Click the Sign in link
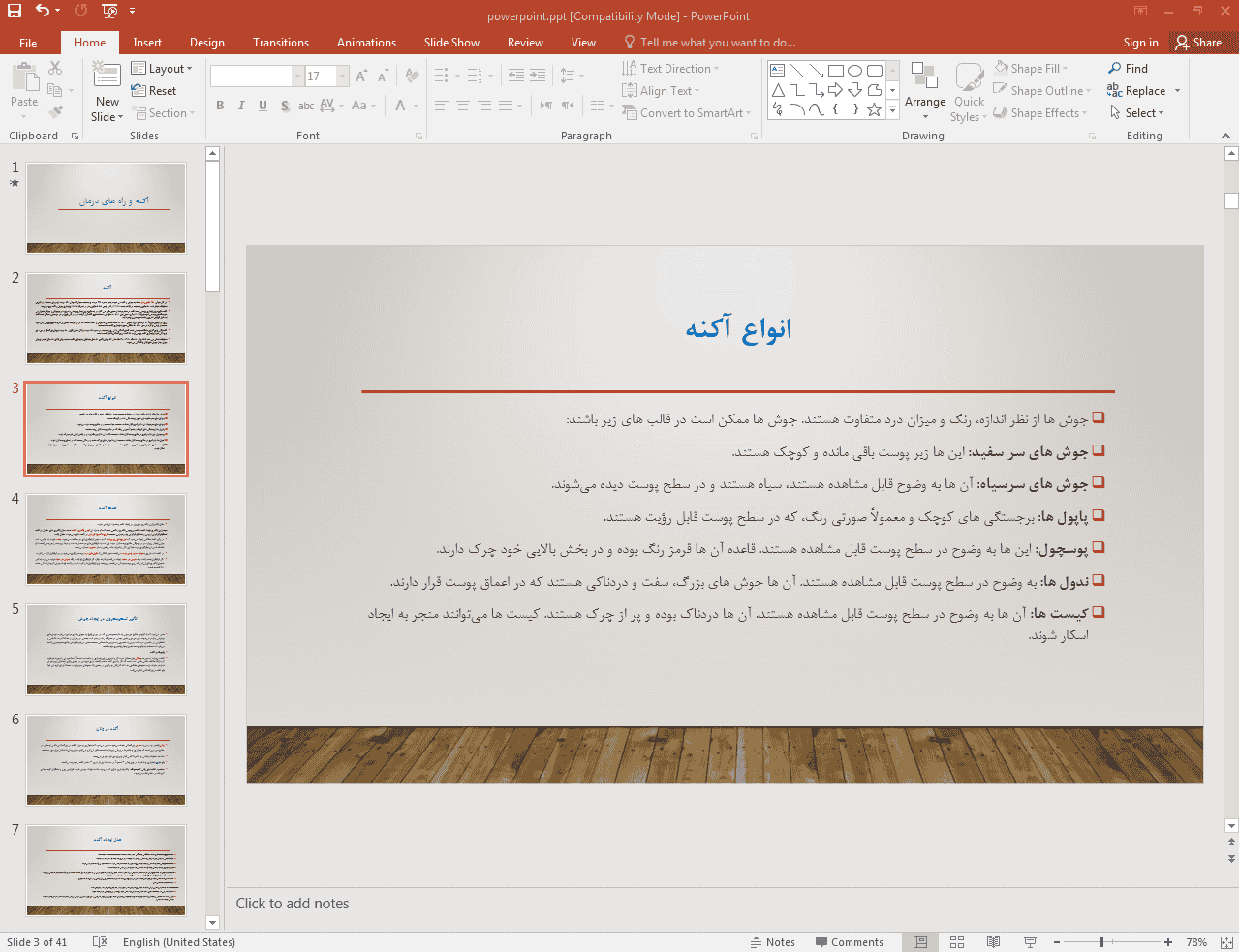This screenshot has width=1239, height=952. [1140, 43]
